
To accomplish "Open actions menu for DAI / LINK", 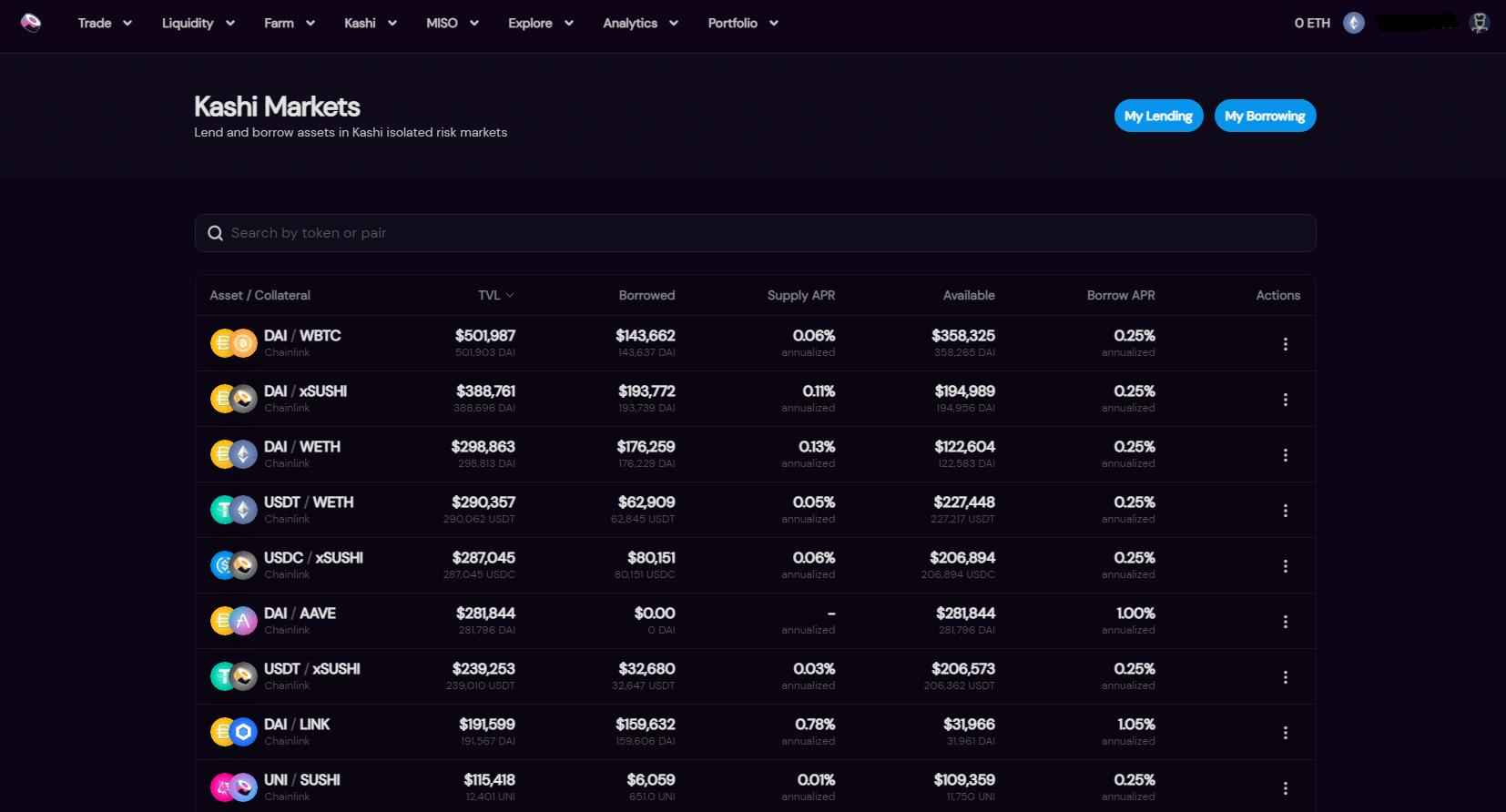I will pos(1285,733).
